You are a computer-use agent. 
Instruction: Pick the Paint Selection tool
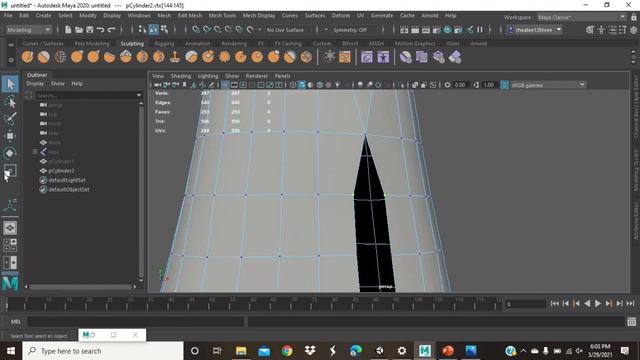10,119
